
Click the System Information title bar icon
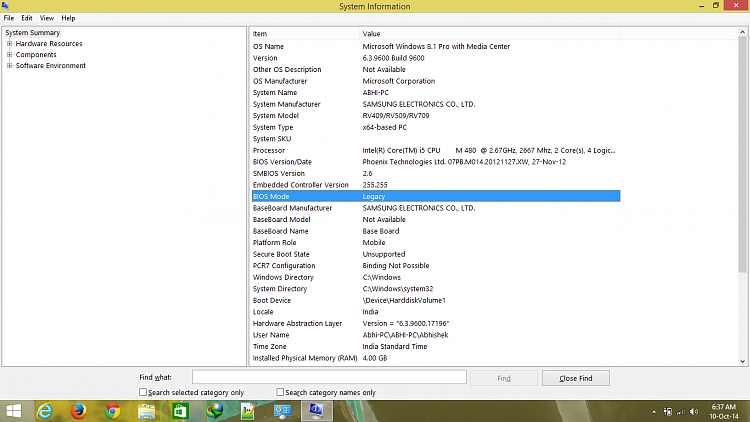click(5, 6)
